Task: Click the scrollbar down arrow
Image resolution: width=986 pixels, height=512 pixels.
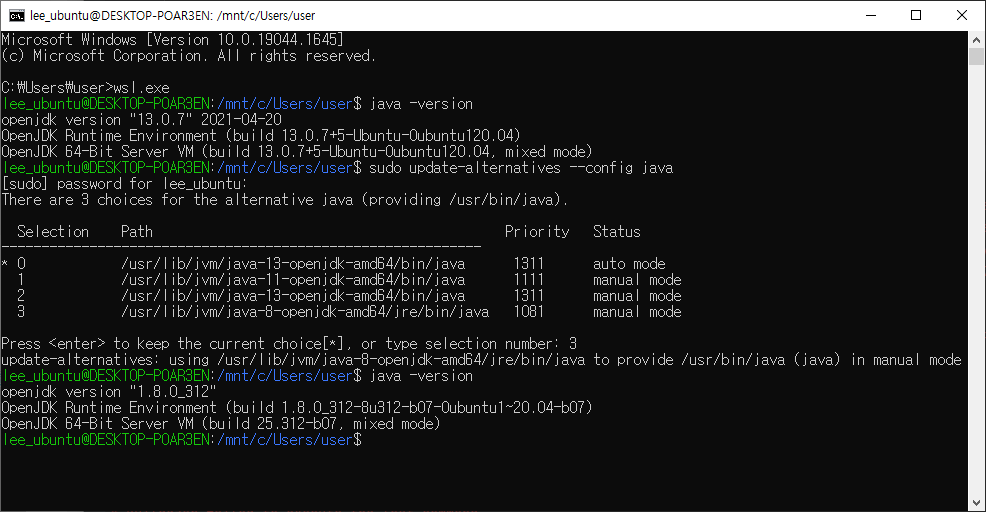Action: 976,503
